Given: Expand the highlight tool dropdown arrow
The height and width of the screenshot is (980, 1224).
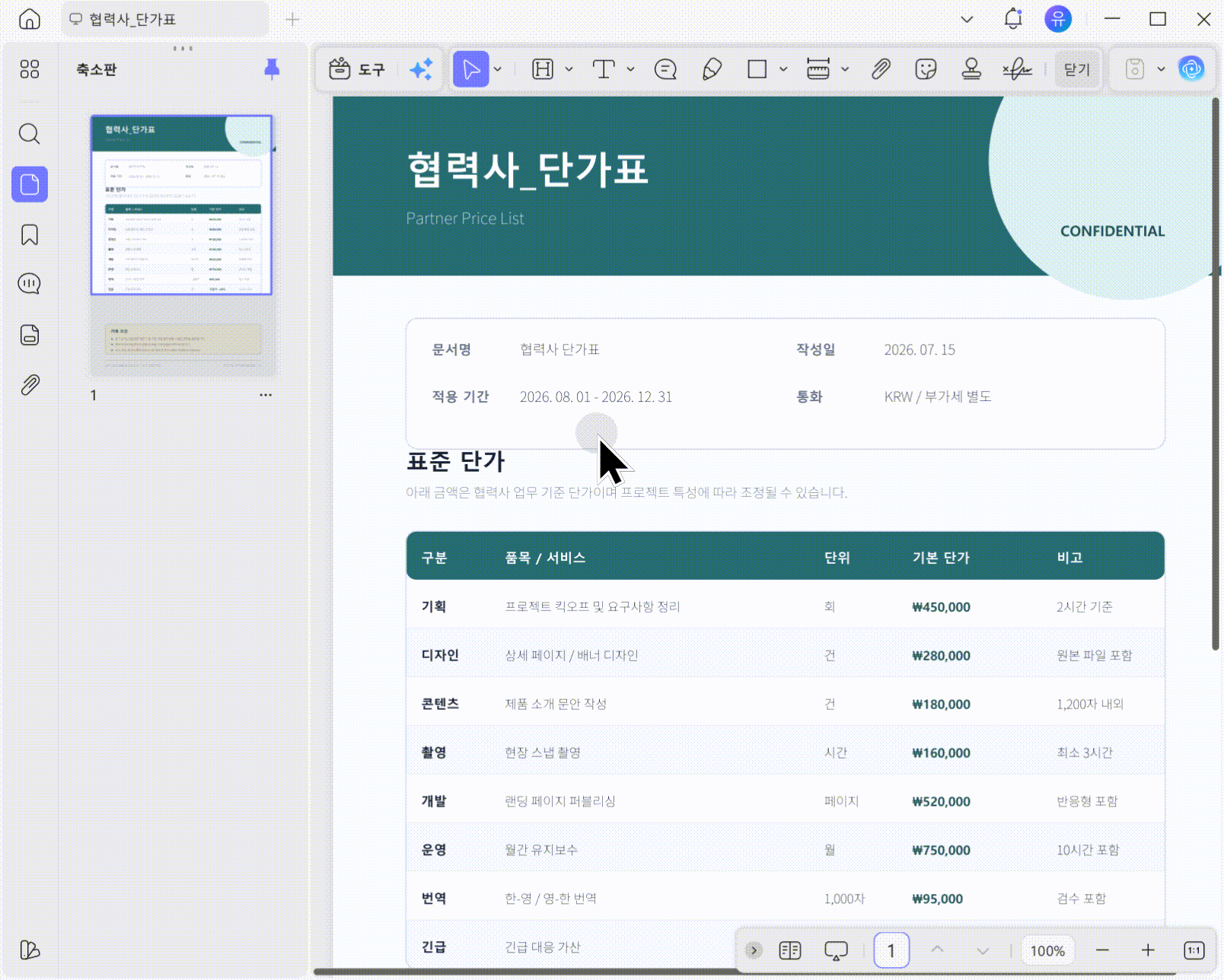Looking at the screenshot, I should [x=569, y=69].
